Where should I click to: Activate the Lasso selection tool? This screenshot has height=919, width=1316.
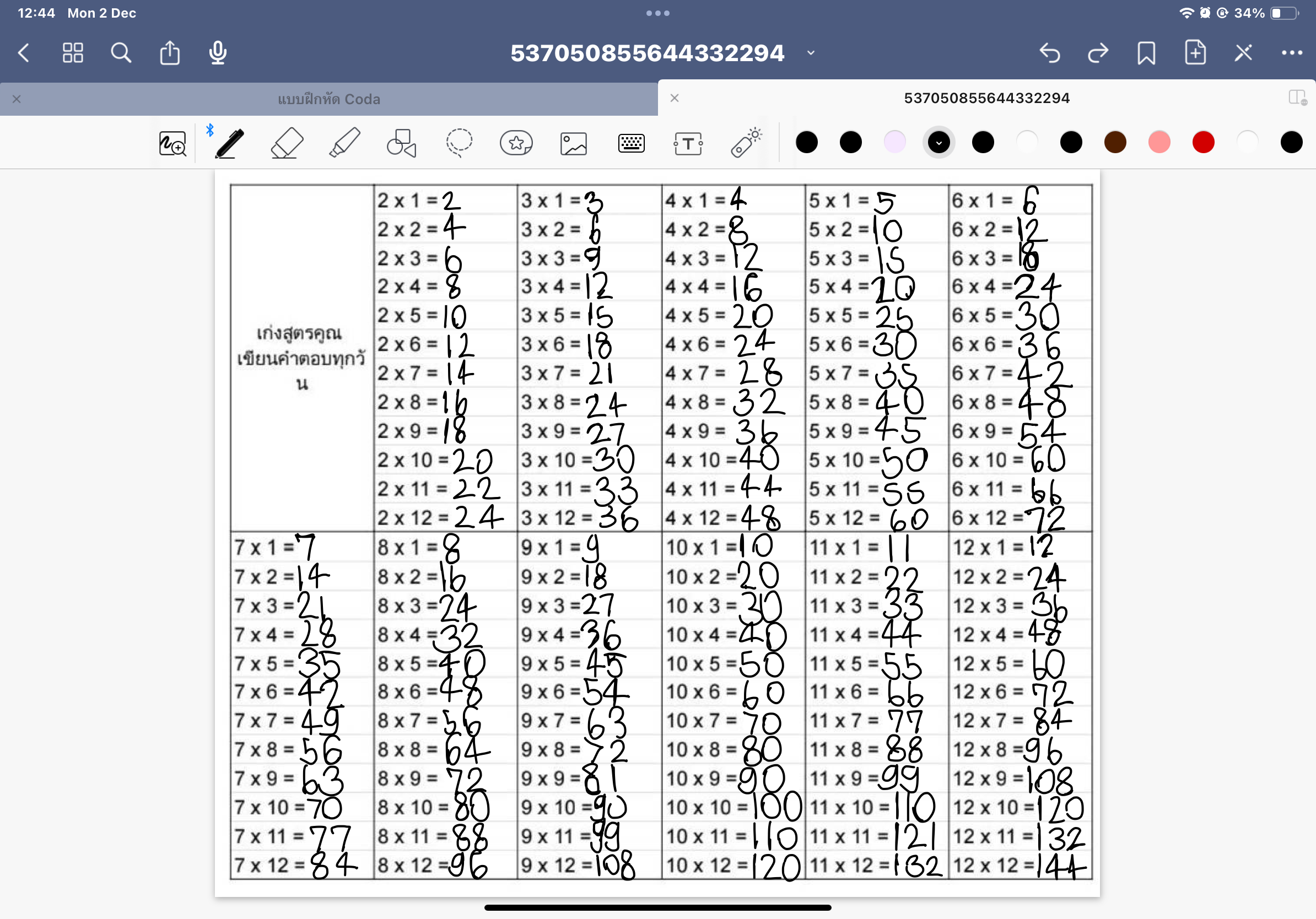pos(459,143)
